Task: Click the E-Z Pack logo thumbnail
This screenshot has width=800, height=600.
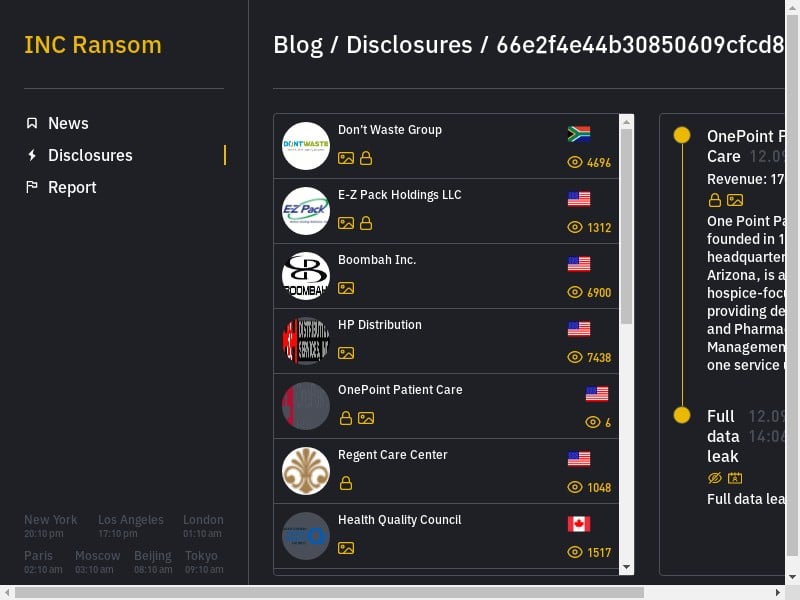Action: tap(306, 211)
